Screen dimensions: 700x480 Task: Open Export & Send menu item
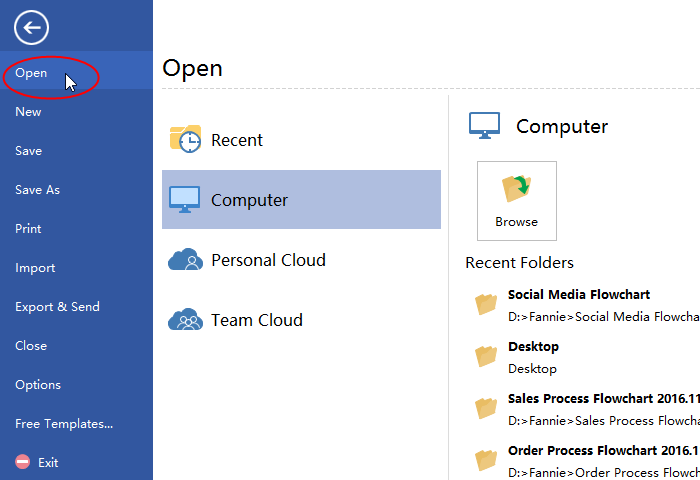tap(58, 307)
